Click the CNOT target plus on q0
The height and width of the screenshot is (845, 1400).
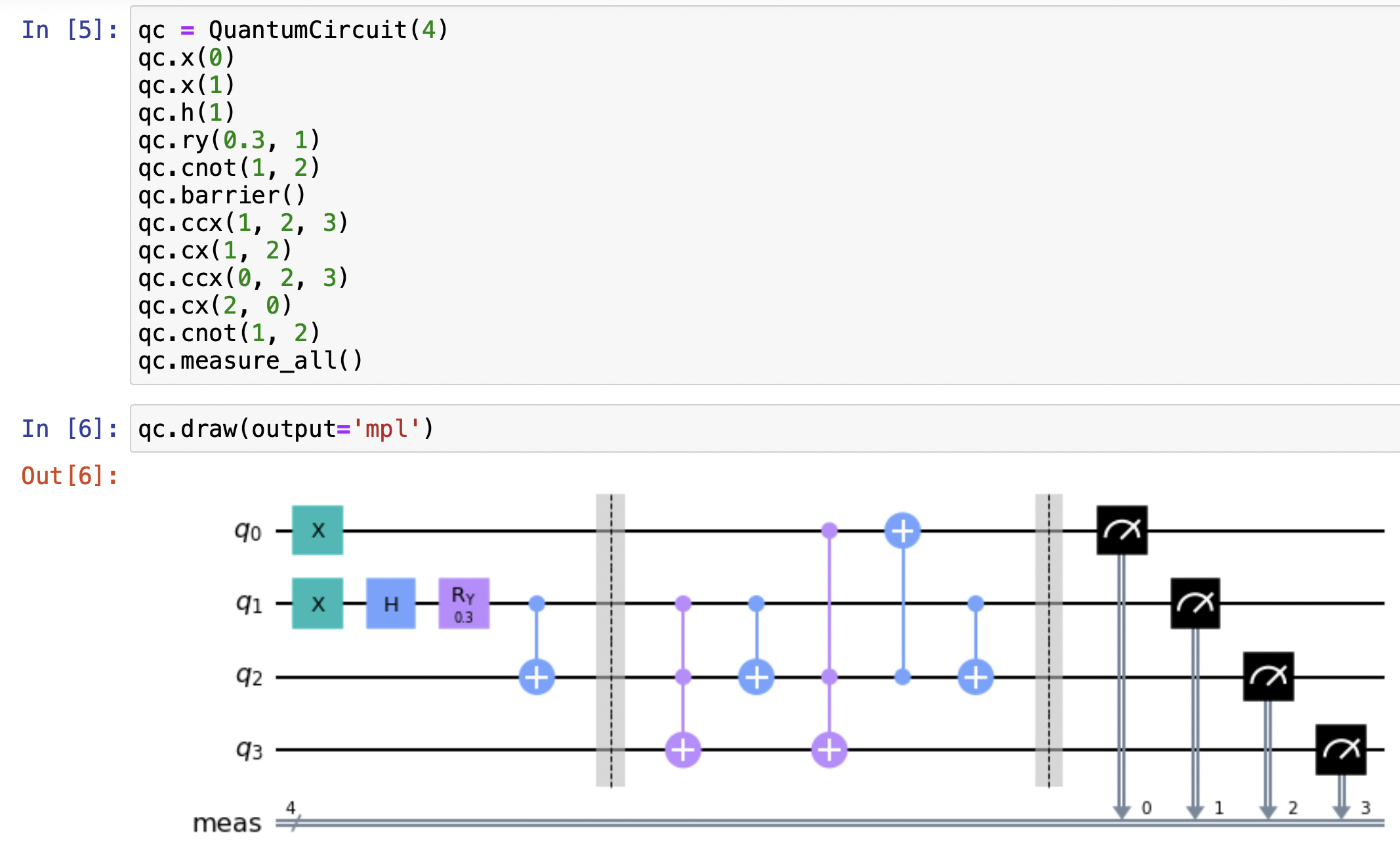(903, 531)
